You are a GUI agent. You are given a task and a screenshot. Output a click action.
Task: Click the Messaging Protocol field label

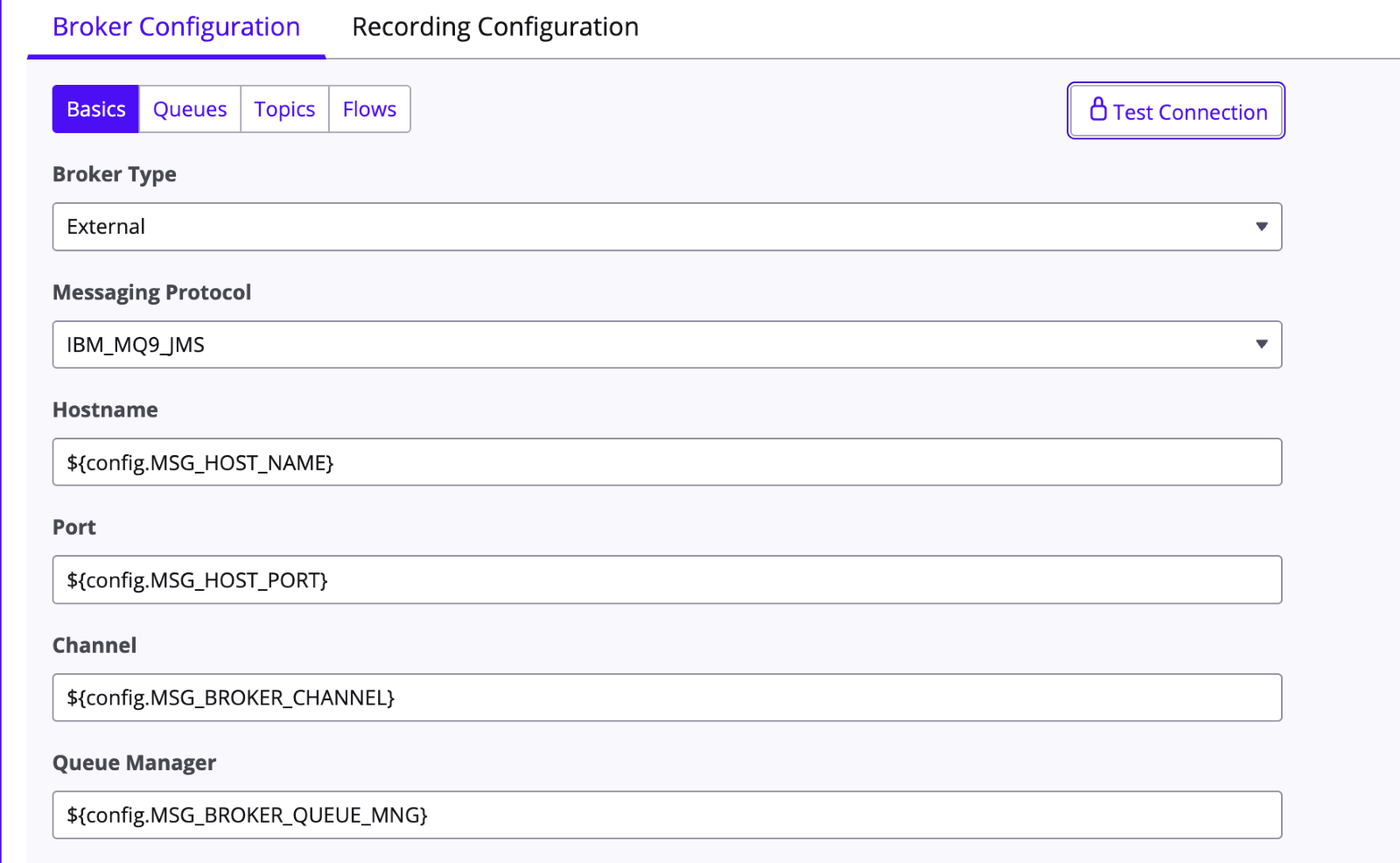pos(151,292)
